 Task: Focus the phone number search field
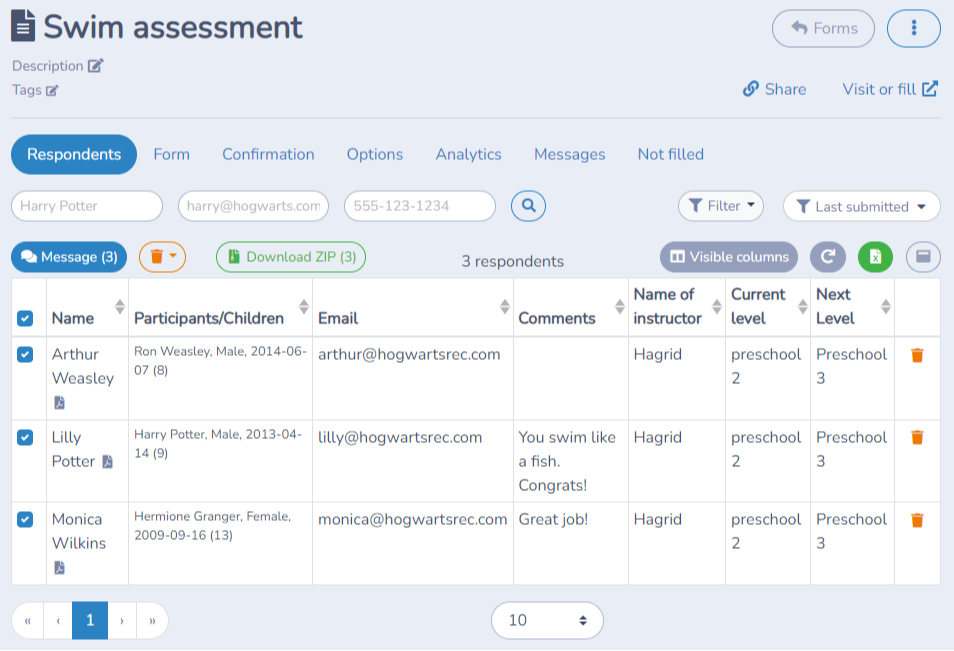coord(420,206)
